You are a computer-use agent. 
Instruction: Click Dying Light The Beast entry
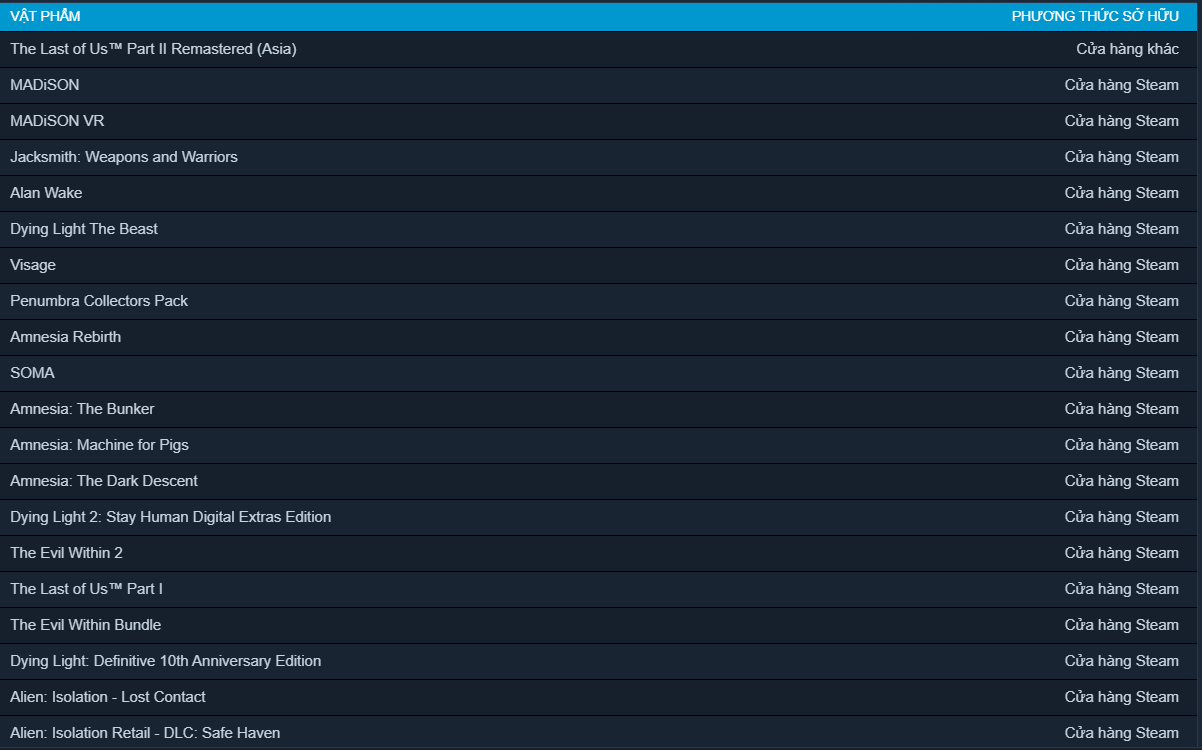click(84, 229)
